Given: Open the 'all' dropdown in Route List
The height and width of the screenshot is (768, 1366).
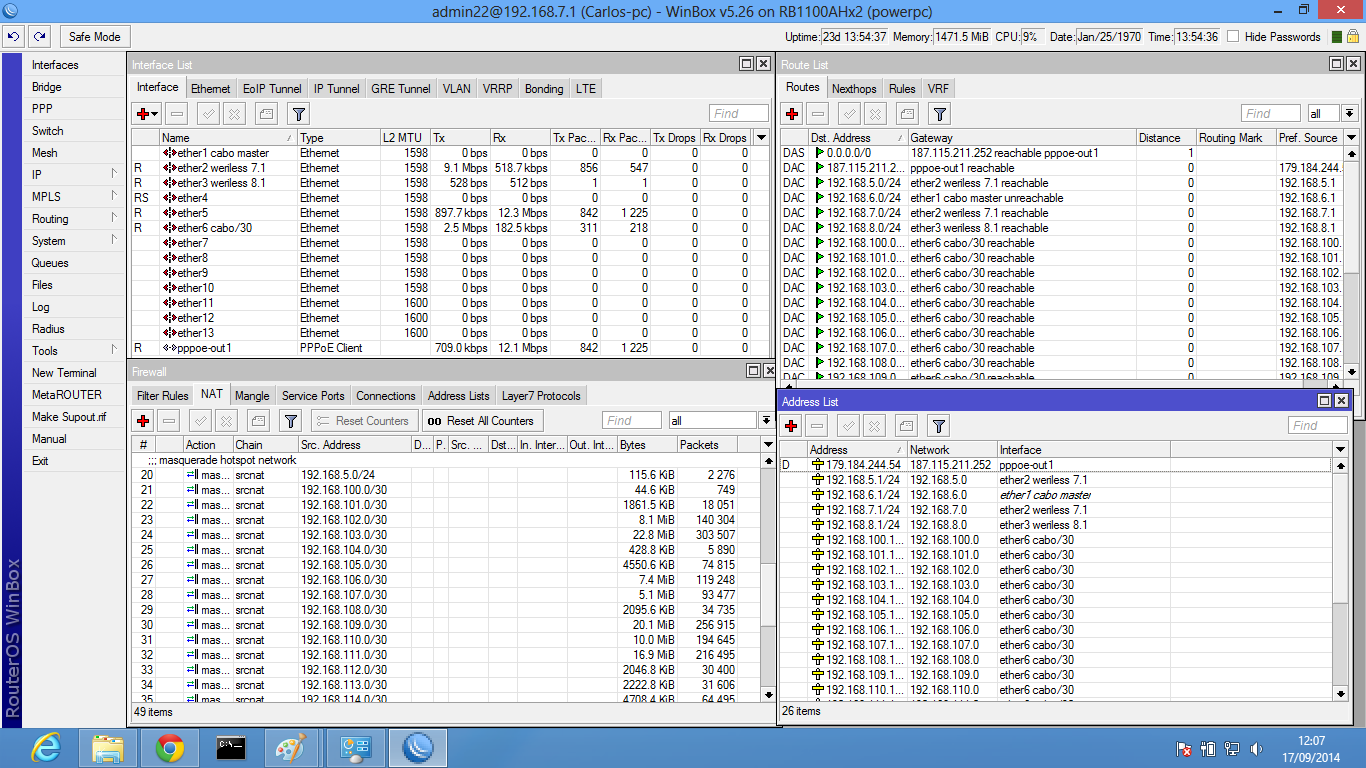Looking at the screenshot, I should point(1349,114).
